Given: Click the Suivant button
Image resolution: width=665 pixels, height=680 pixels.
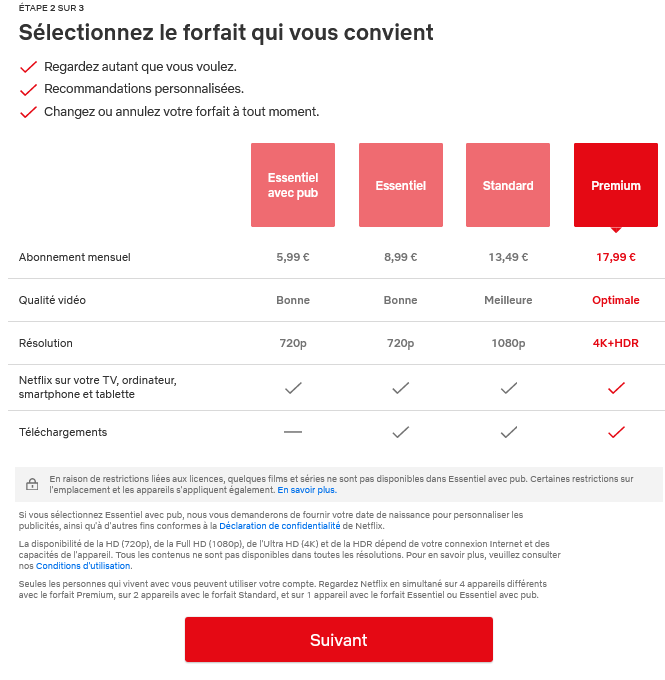Looking at the screenshot, I should [338, 640].
